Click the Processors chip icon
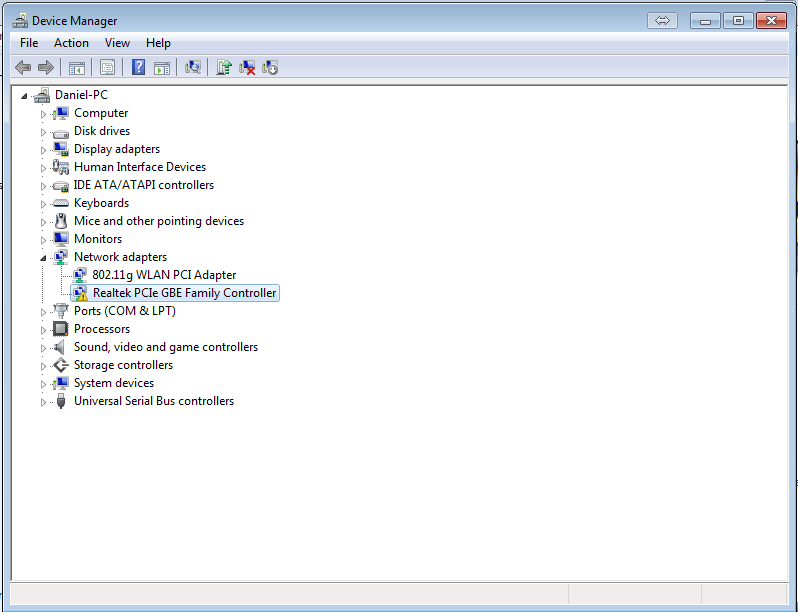Viewport: 798px width, 612px height. pos(61,329)
